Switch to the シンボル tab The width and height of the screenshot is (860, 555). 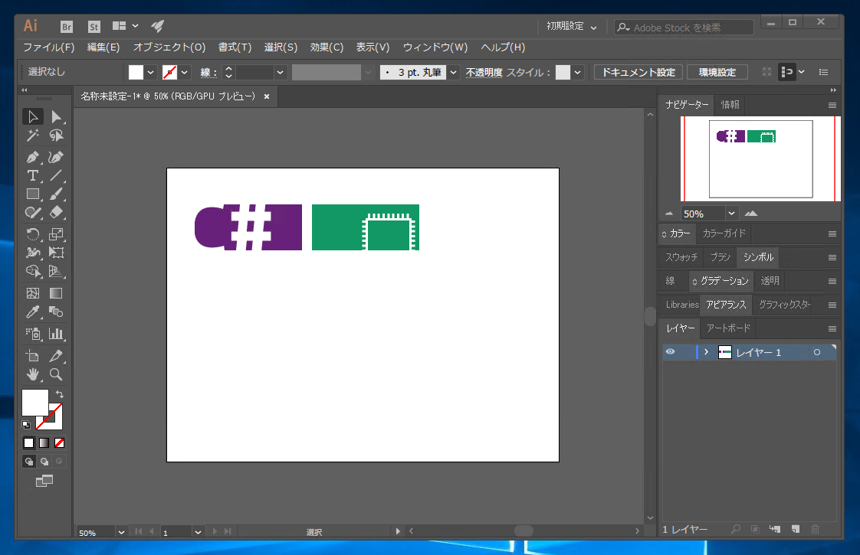(758, 257)
